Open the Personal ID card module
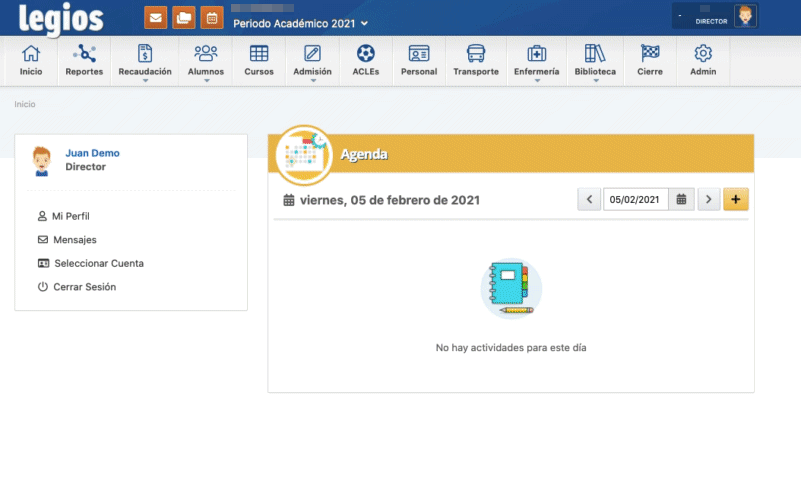801x494 pixels. (x=419, y=60)
